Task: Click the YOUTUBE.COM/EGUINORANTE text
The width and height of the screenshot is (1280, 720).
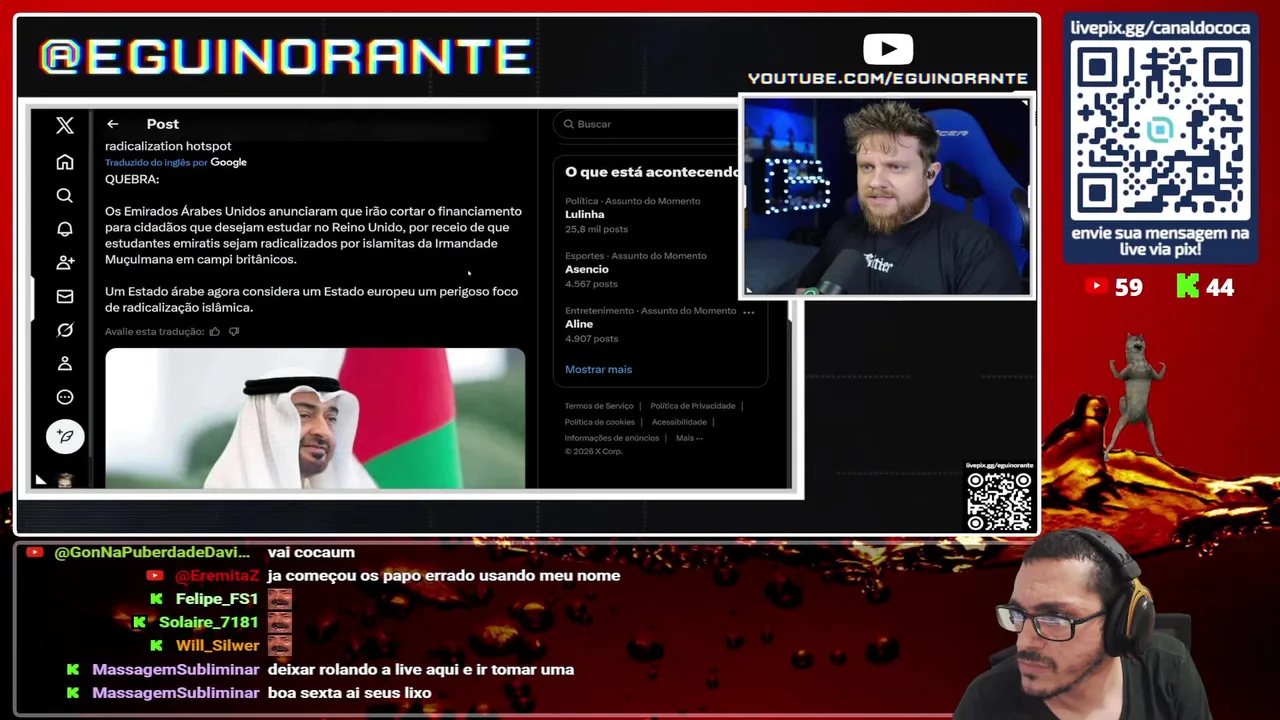Action: point(888,78)
